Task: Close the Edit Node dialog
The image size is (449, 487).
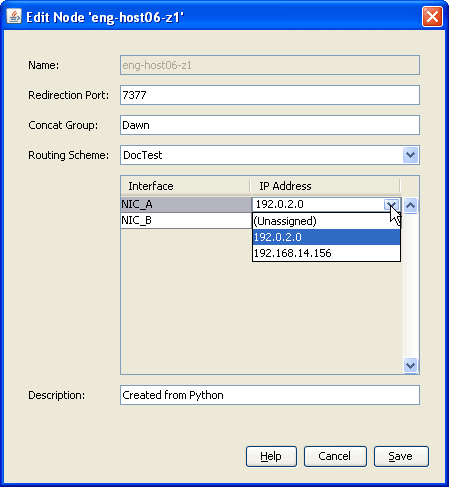Action: (x=432, y=17)
